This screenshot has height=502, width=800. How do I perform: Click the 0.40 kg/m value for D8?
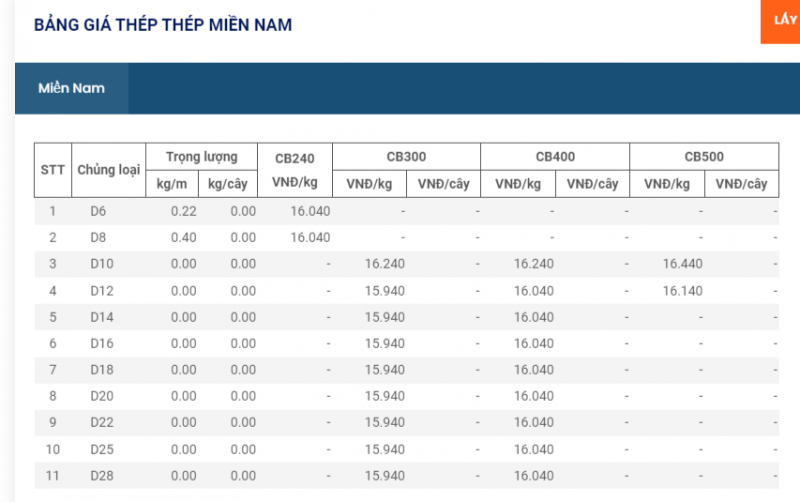184,238
